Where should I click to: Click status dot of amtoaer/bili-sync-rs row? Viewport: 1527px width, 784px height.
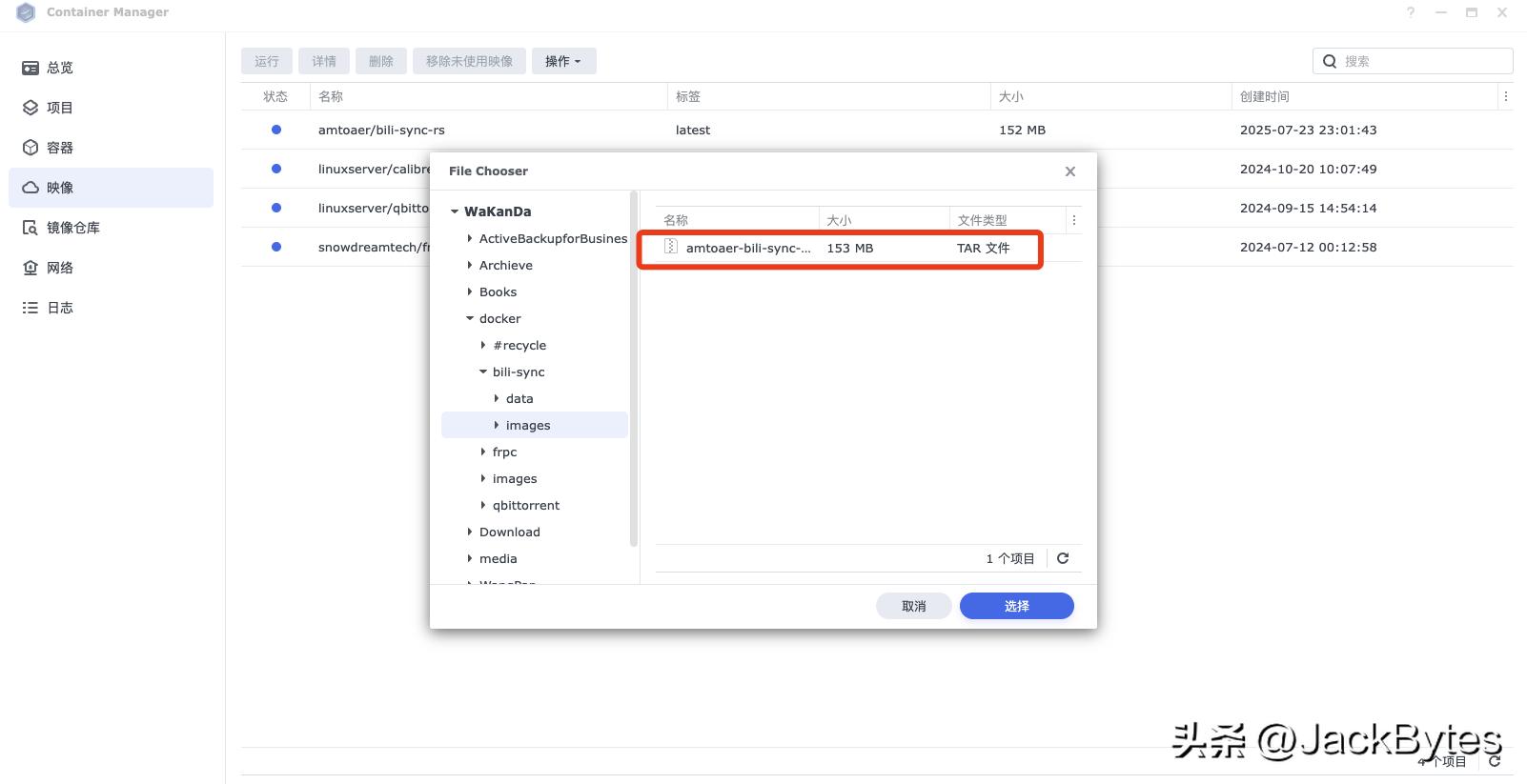pos(276,130)
